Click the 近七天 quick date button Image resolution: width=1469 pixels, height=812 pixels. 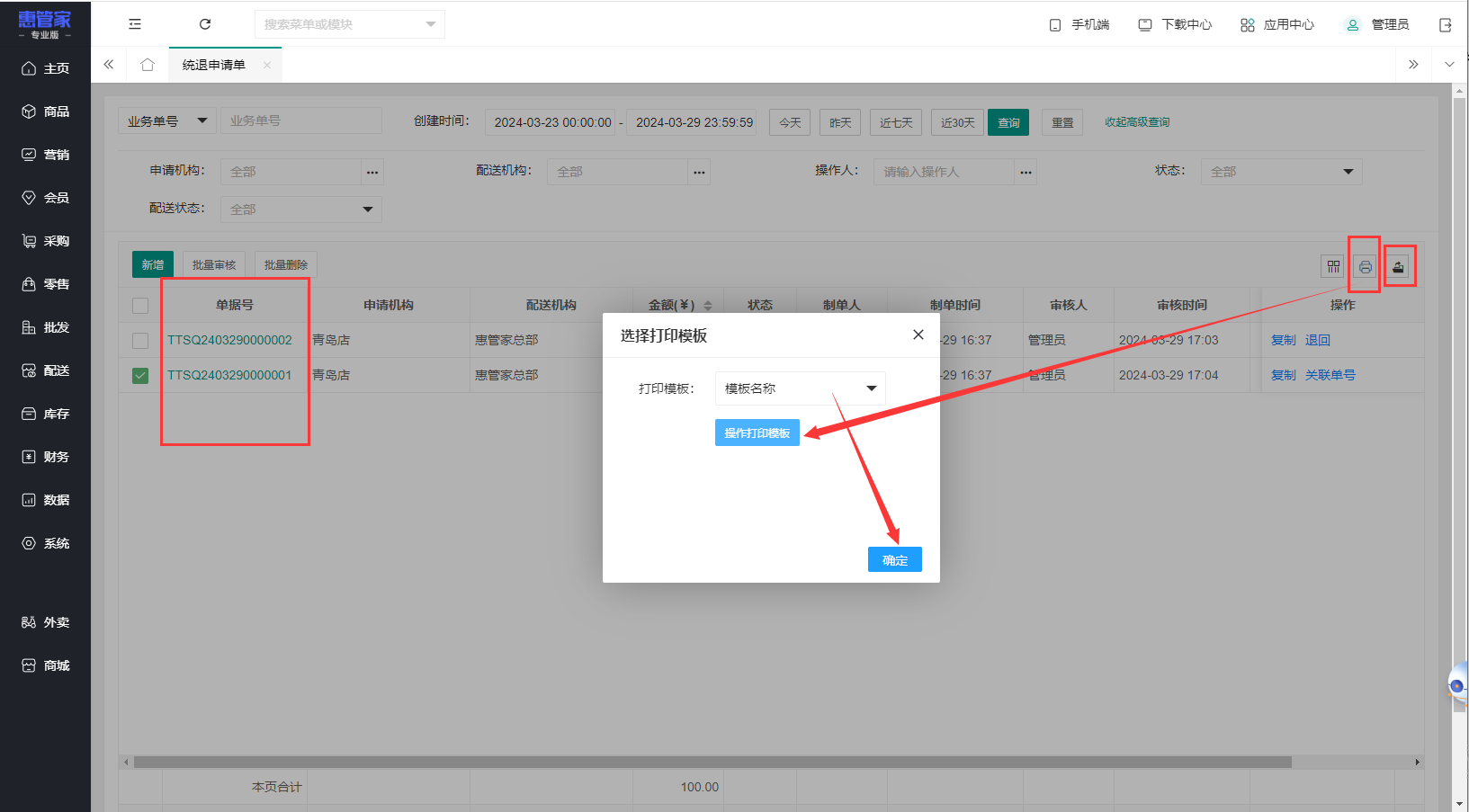(x=896, y=122)
